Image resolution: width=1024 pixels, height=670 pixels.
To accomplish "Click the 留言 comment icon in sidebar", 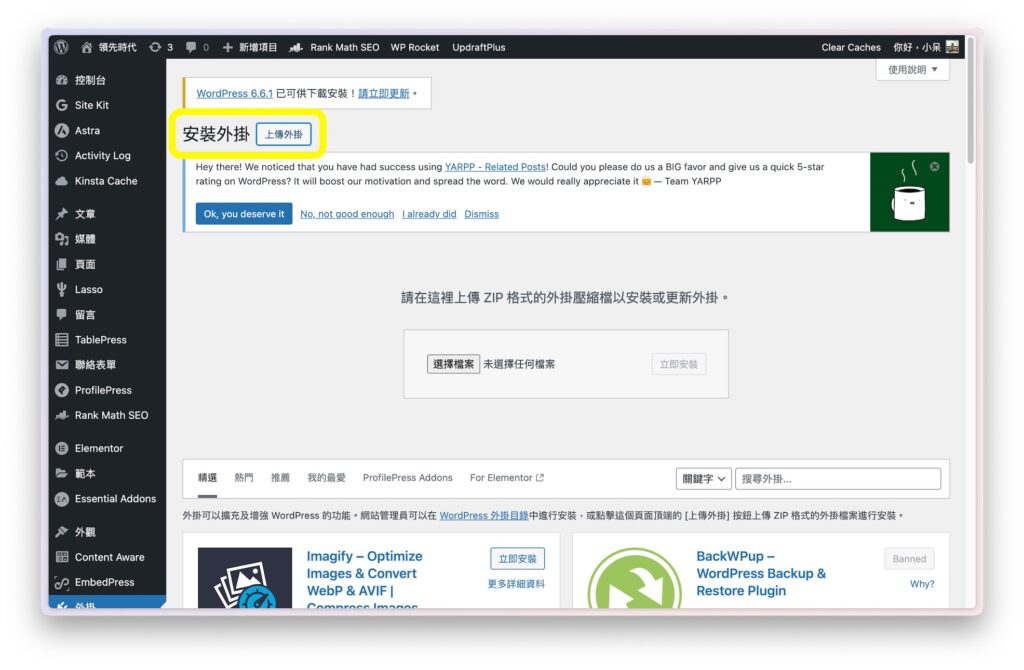I will click(x=62, y=314).
